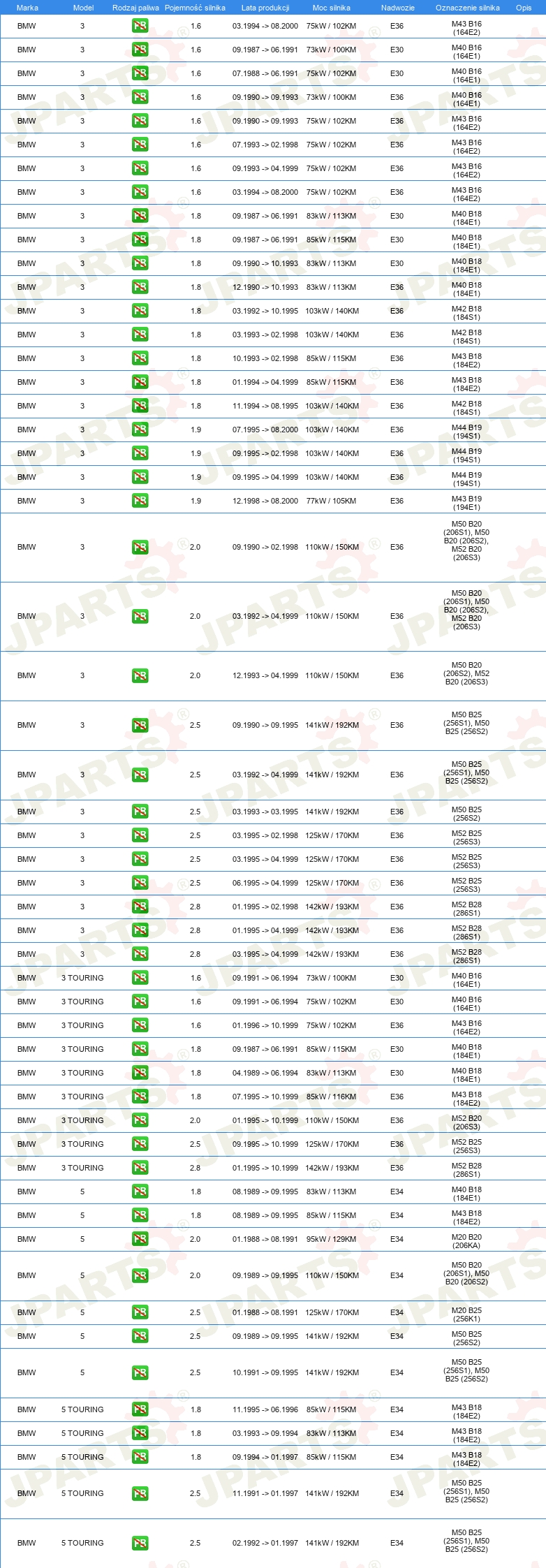
Task: Click fuel icon for the 12.1993 -> 04.1999 row
Action: click(140, 675)
